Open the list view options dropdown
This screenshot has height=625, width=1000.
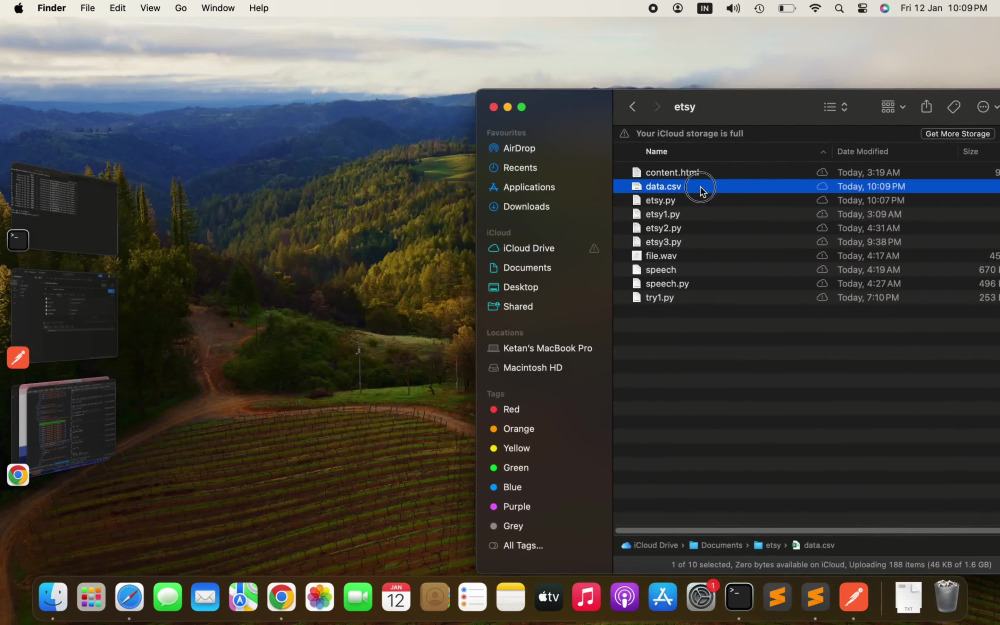(835, 107)
